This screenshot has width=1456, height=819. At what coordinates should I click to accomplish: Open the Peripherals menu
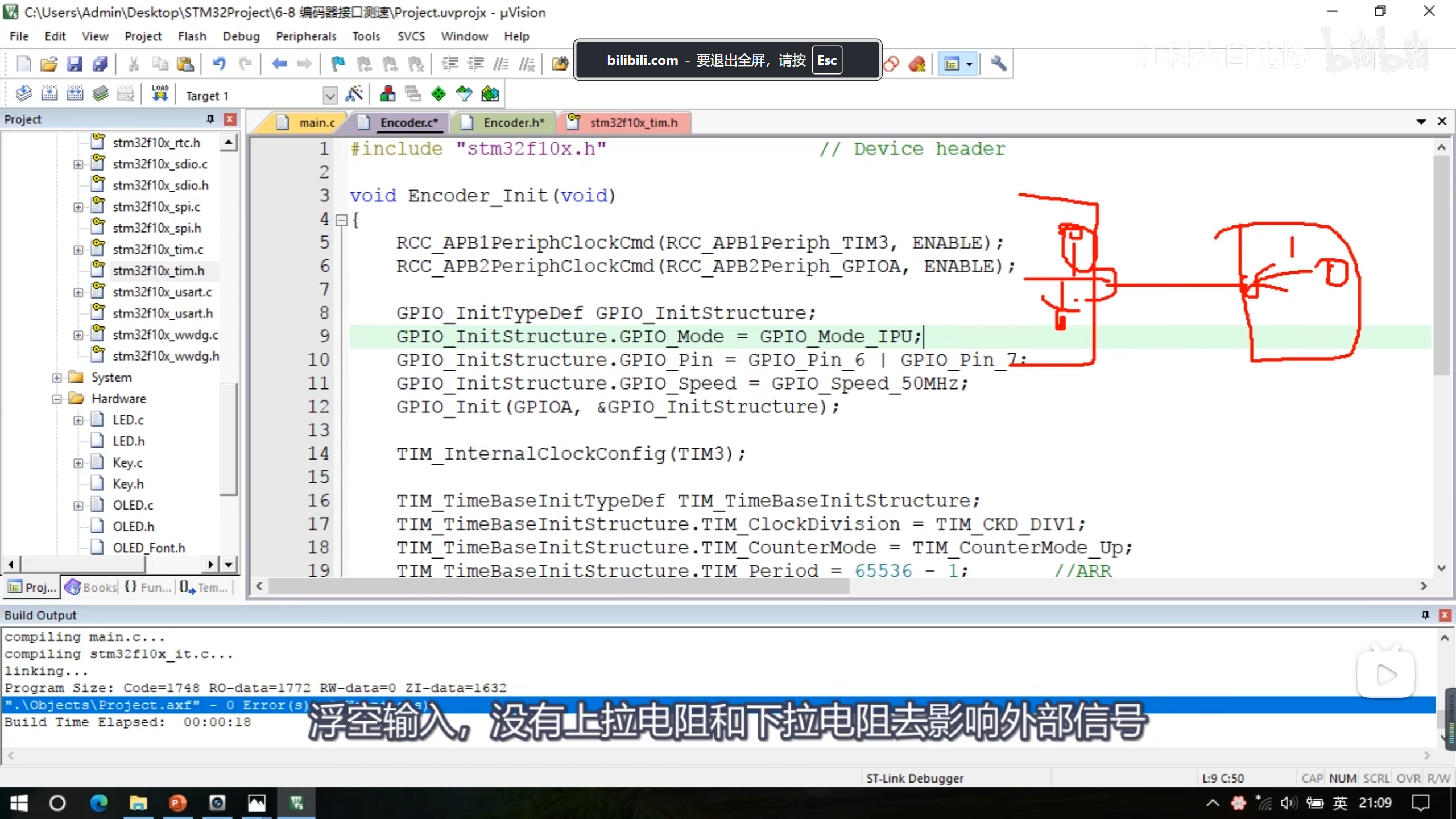click(x=306, y=36)
